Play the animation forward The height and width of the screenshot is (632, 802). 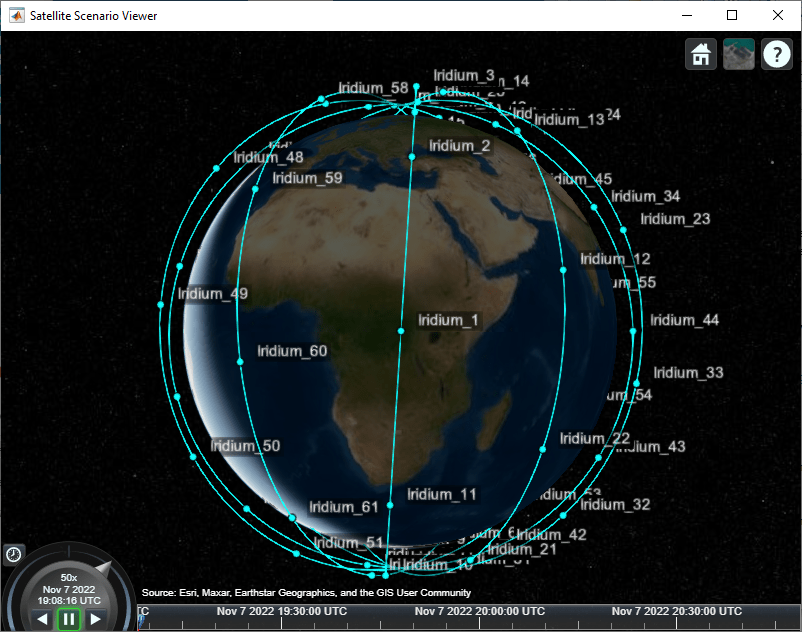tap(95, 619)
